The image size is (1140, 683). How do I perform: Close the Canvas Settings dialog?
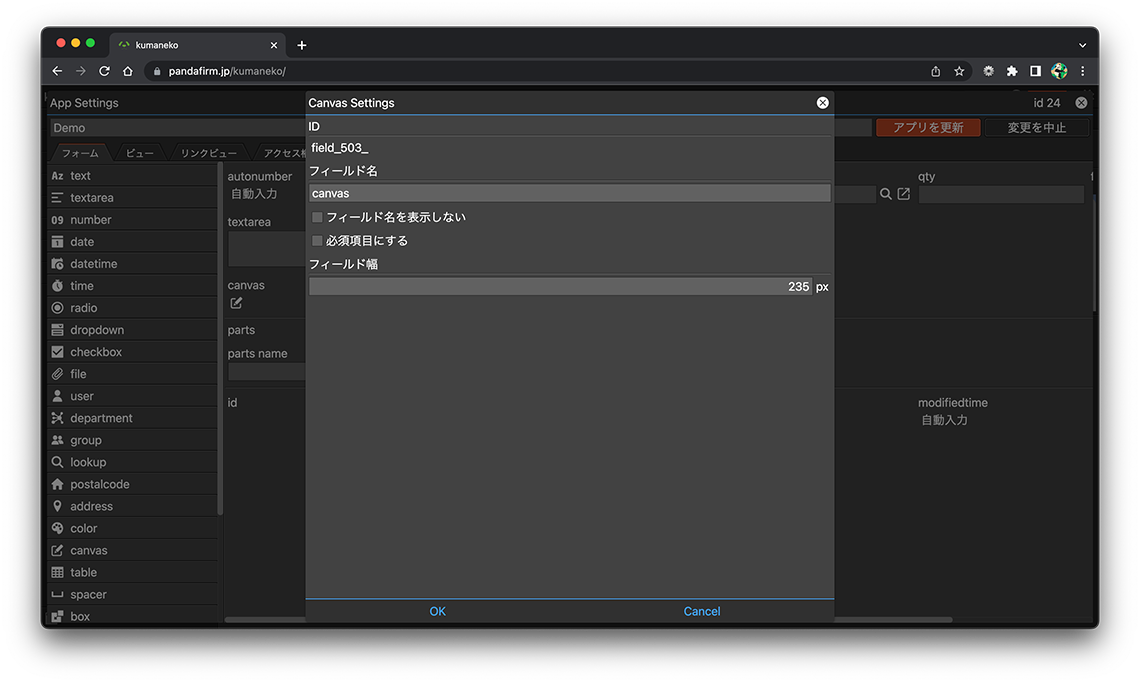[x=822, y=103]
